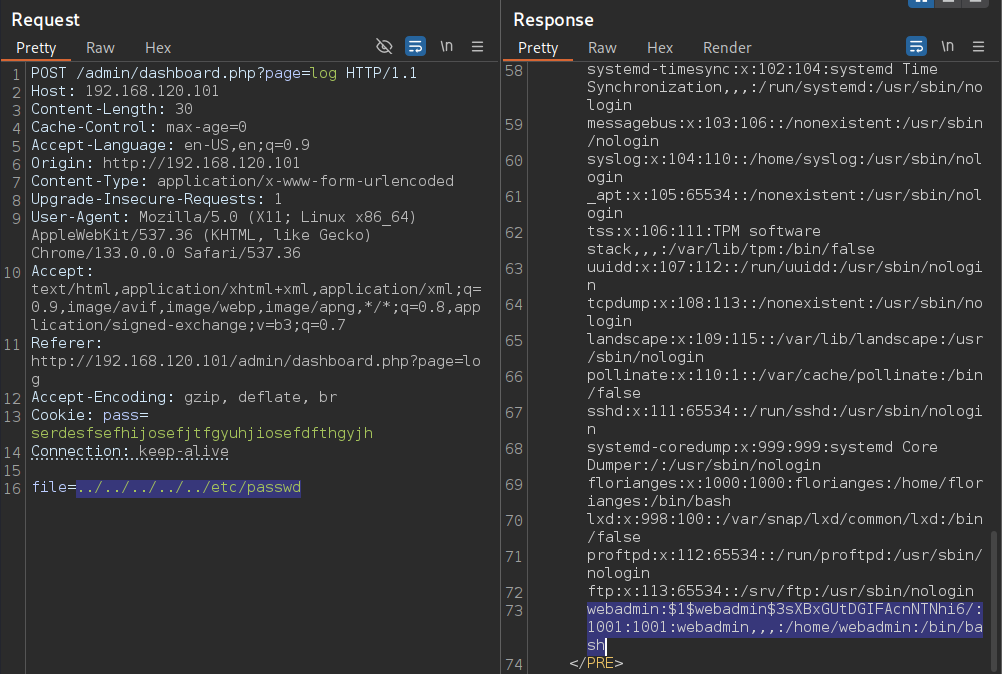The image size is (1002, 674).
Task: Toggle the Request hide non-printable characters eye icon
Action: (384, 47)
